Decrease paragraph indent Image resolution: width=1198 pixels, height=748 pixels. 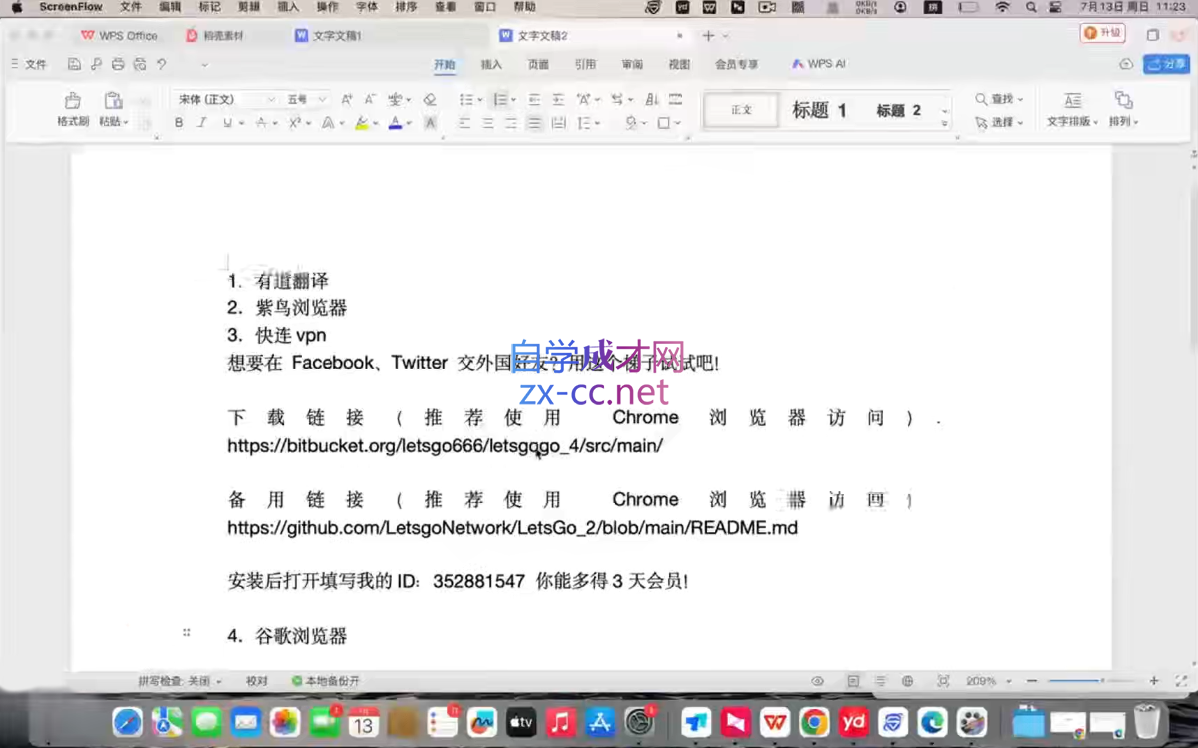coord(534,99)
